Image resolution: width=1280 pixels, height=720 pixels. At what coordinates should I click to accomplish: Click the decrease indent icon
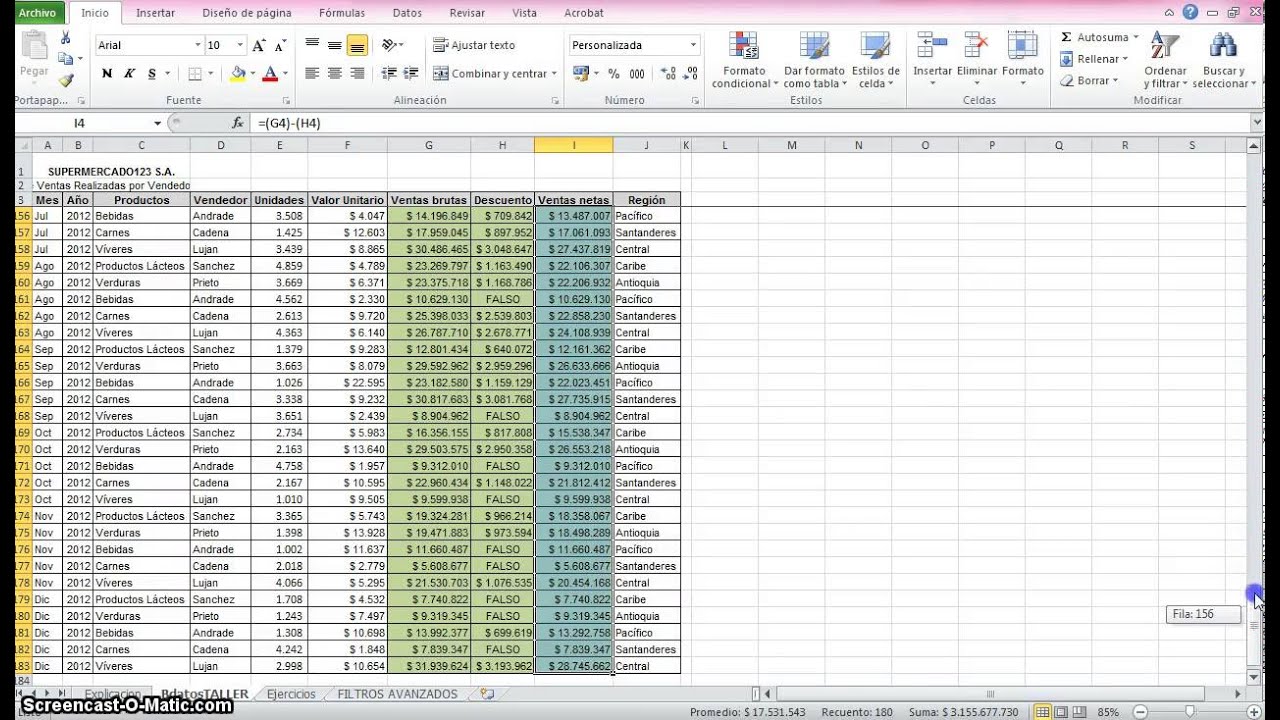(x=388, y=73)
